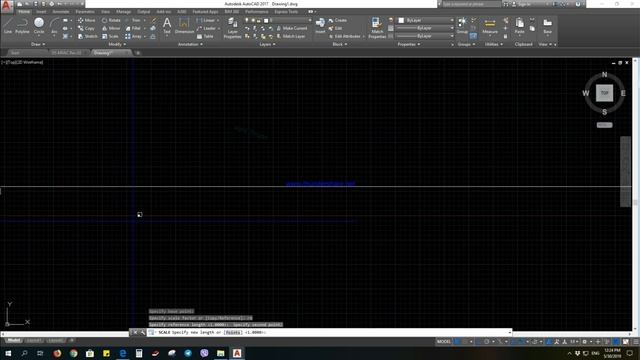This screenshot has width=640, height=360.
Task: Click the Insert block icon
Action: (320, 25)
